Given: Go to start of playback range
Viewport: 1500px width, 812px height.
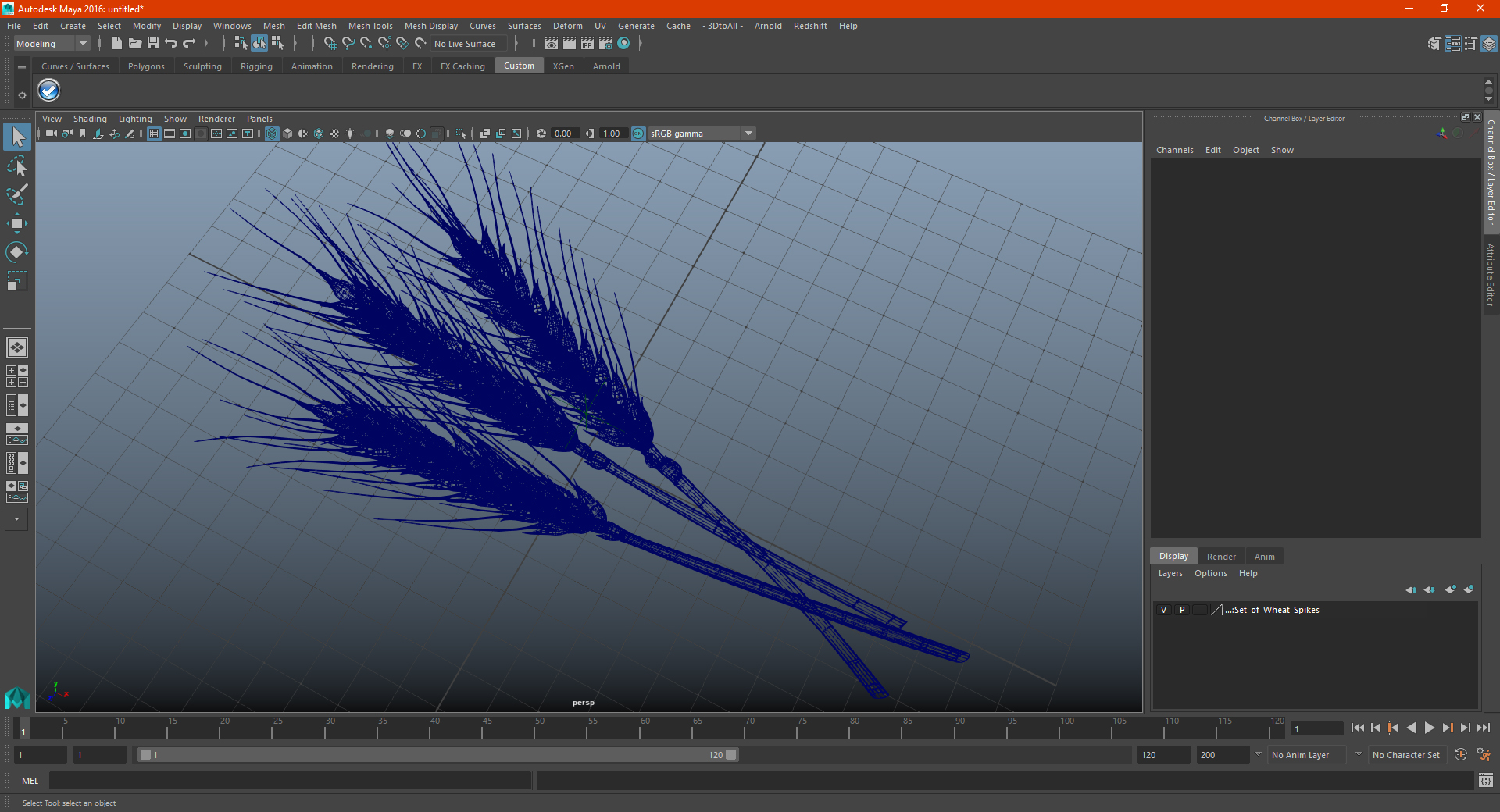Looking at the screenshot, I should 1358,728.
